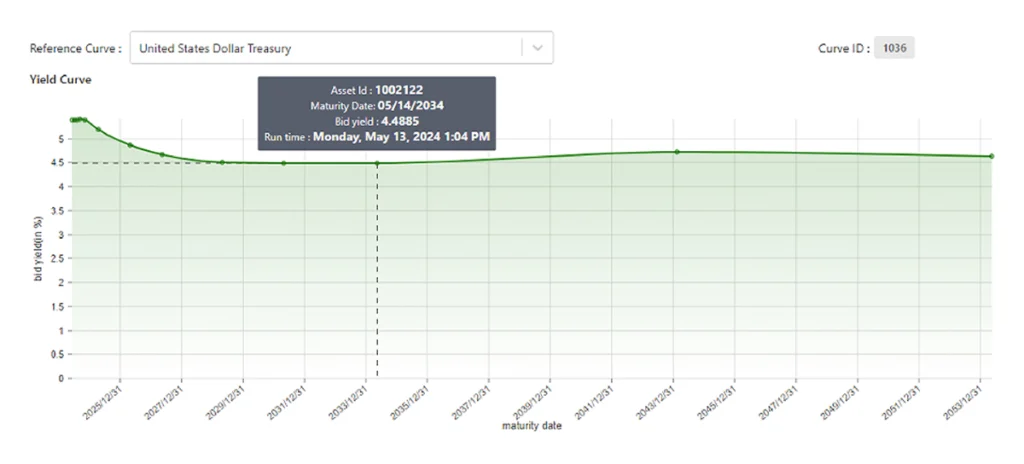Click the United States Dollar Treasury selection box

point(328,48)
